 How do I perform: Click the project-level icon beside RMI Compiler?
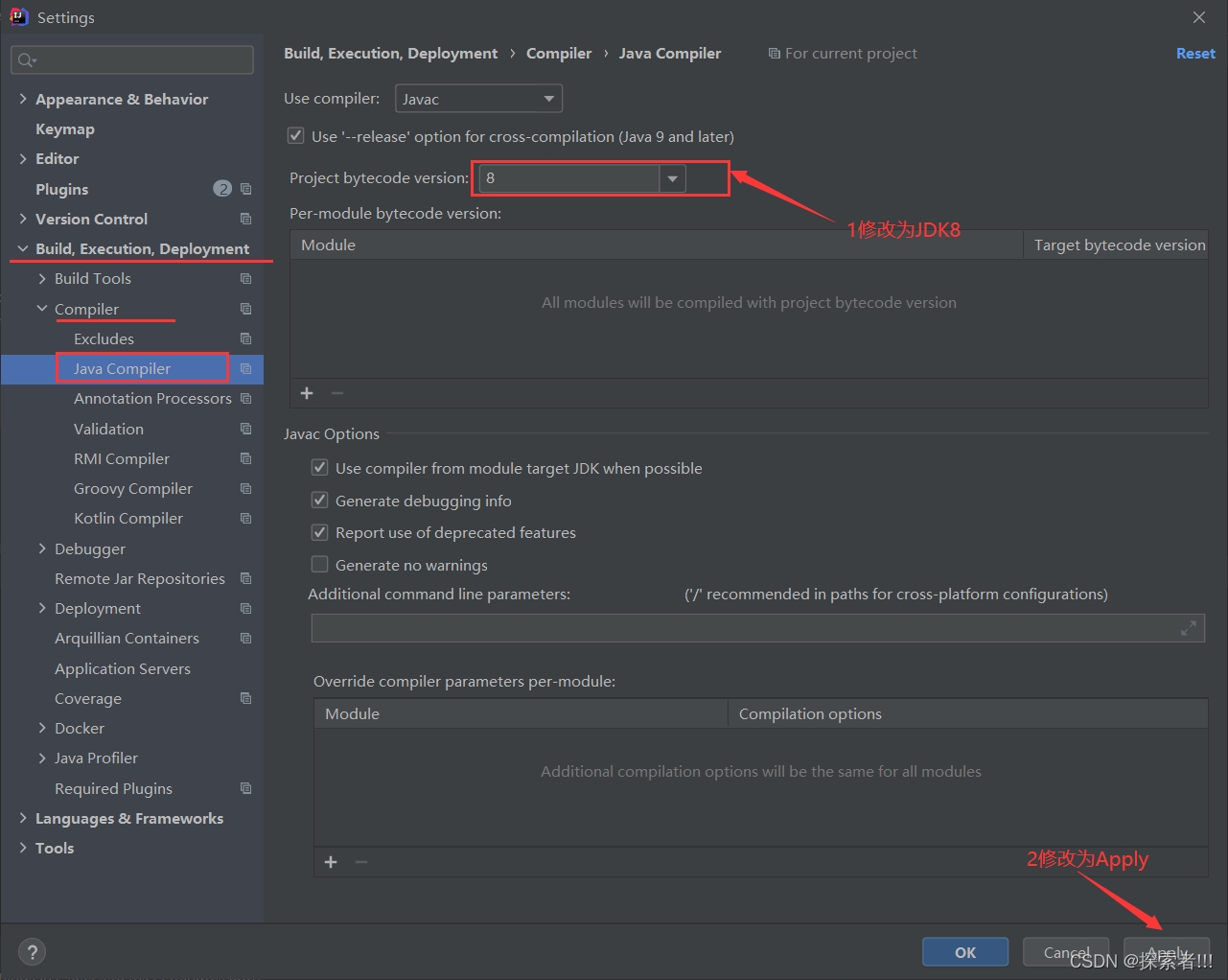click(x=246, y=458)
